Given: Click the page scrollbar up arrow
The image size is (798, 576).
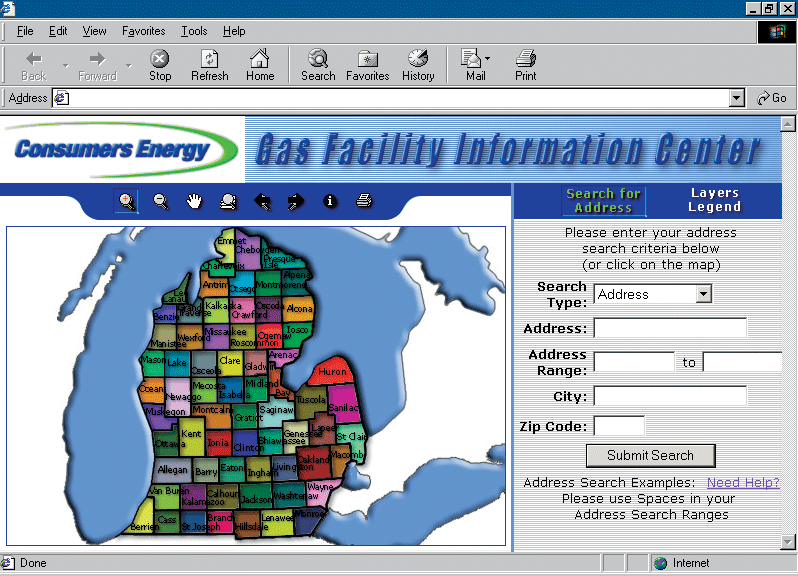Looking at the screenshot, I should [788, 124].
